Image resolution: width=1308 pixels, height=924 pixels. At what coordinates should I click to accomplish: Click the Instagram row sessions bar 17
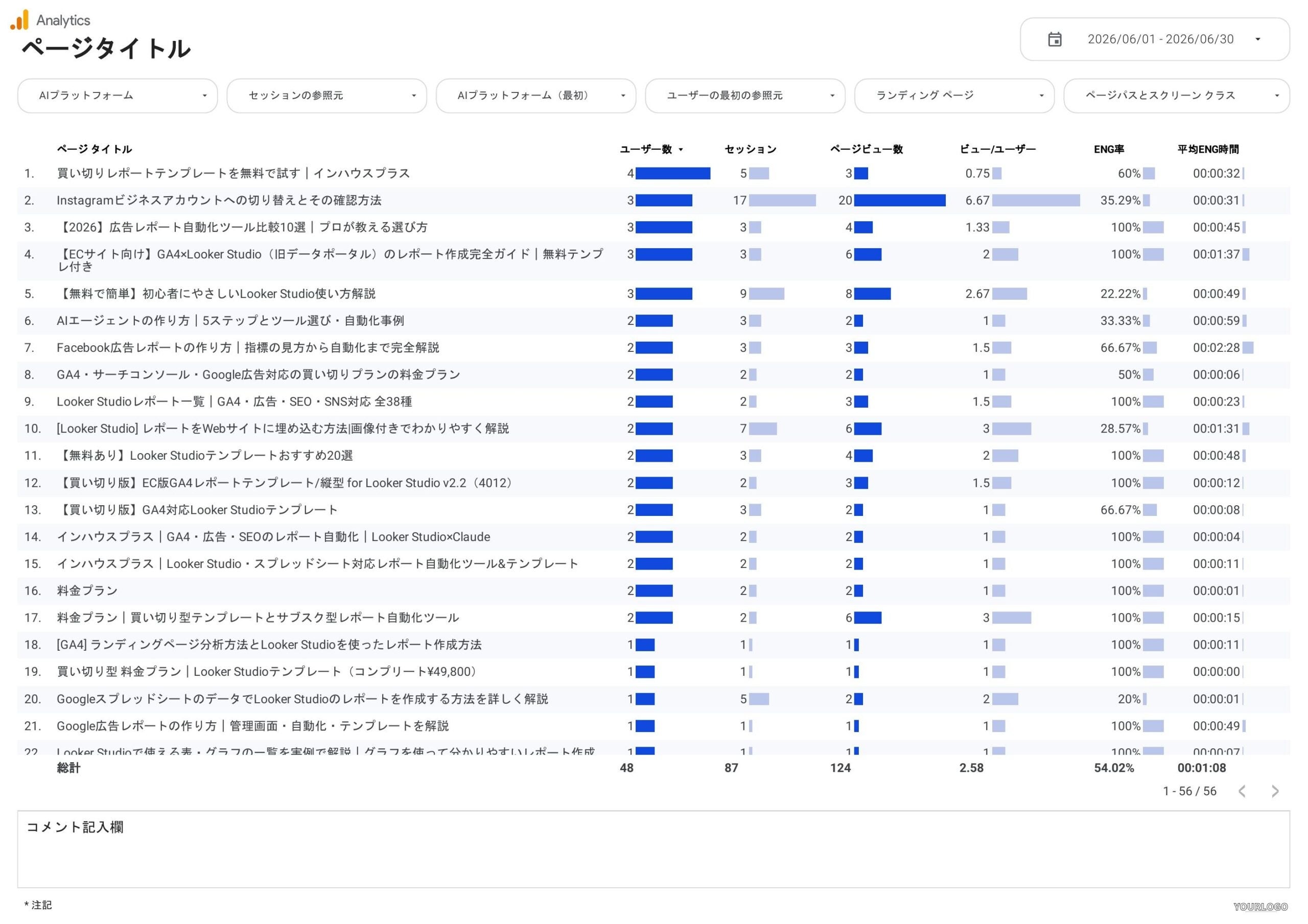[x=782, y=201]
